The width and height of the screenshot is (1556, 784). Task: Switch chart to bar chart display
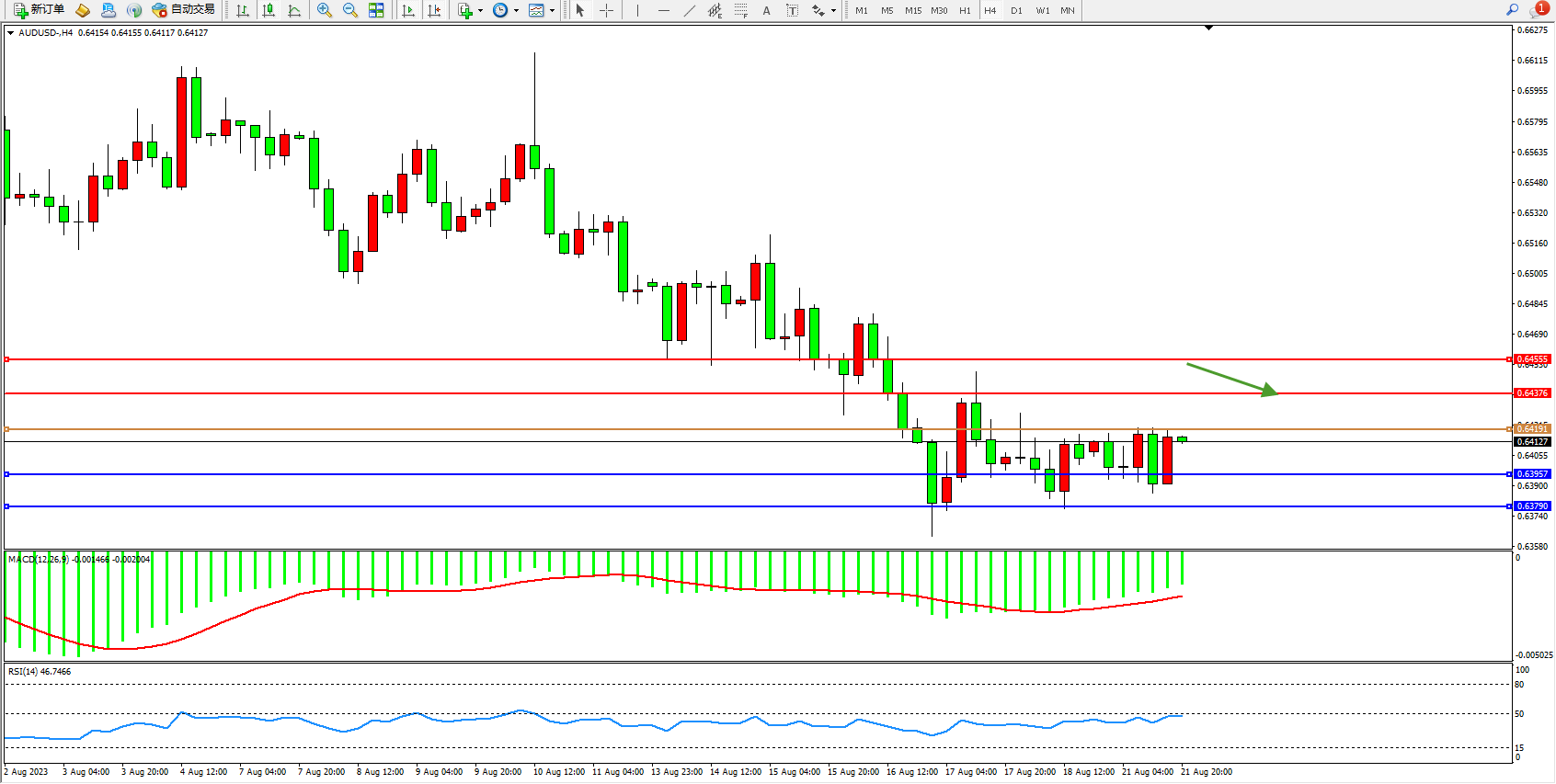coord(243,10)
